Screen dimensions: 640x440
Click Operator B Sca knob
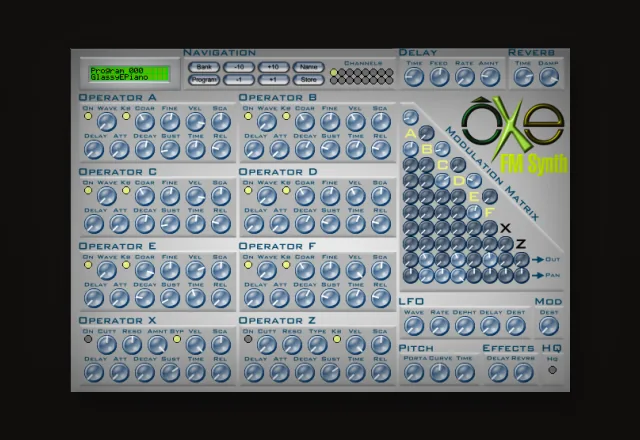[x=381, y=122]
